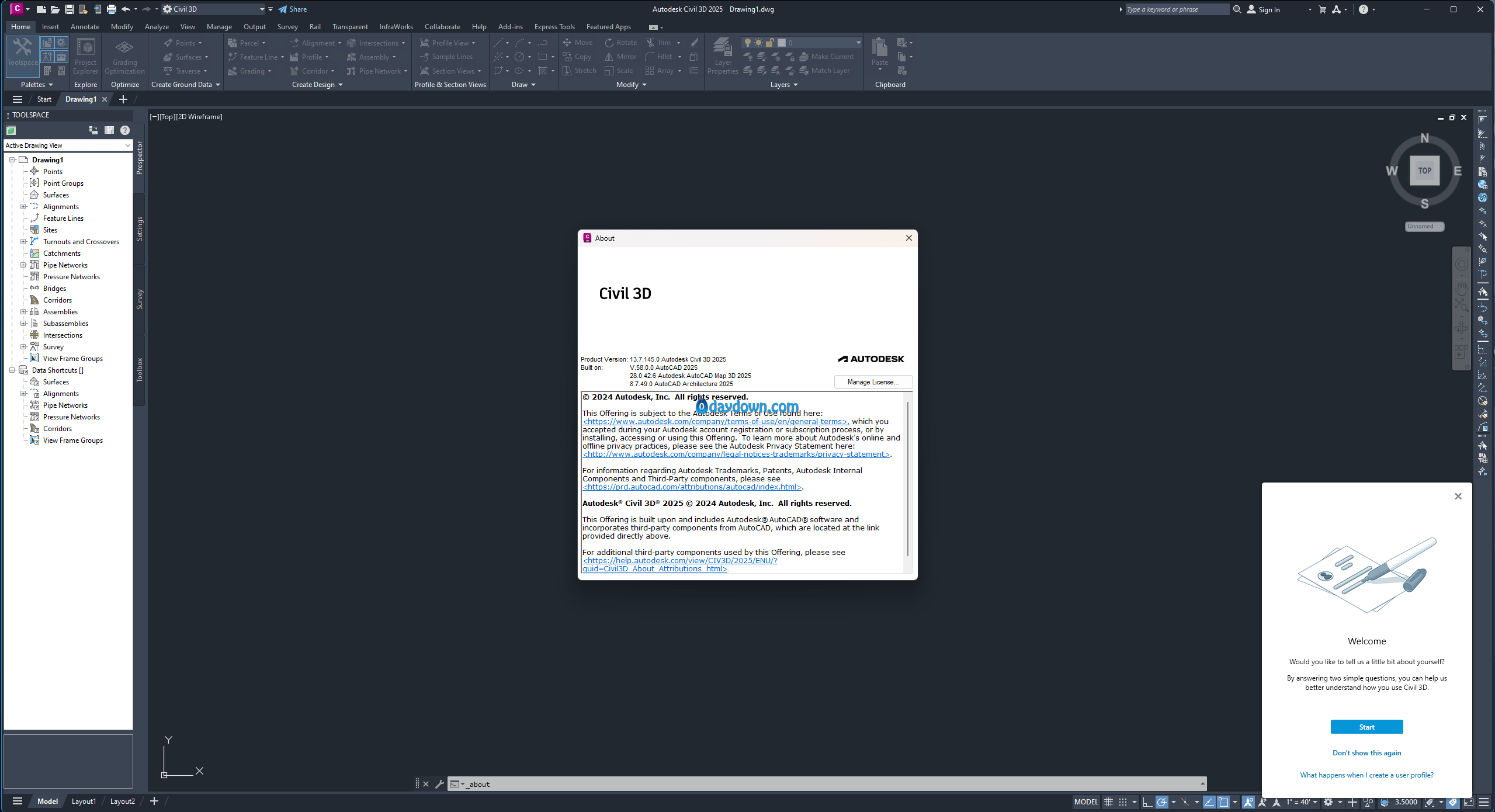Open the Toolspace help icon
This screenshot has width=1495, height=812.
click(125, 130)
